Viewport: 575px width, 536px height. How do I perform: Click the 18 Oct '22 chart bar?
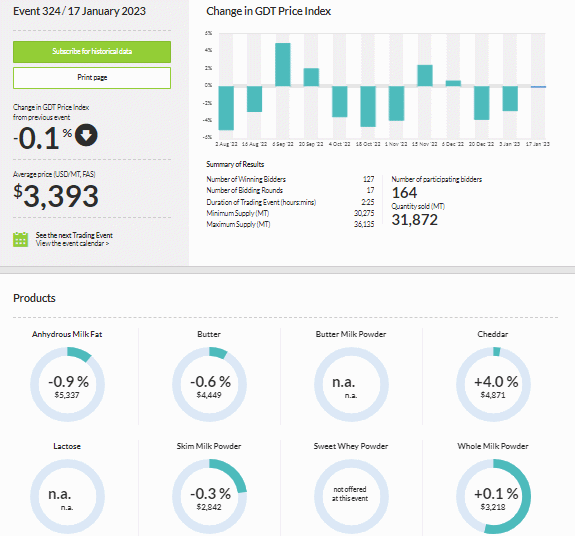tap(368, 106)
